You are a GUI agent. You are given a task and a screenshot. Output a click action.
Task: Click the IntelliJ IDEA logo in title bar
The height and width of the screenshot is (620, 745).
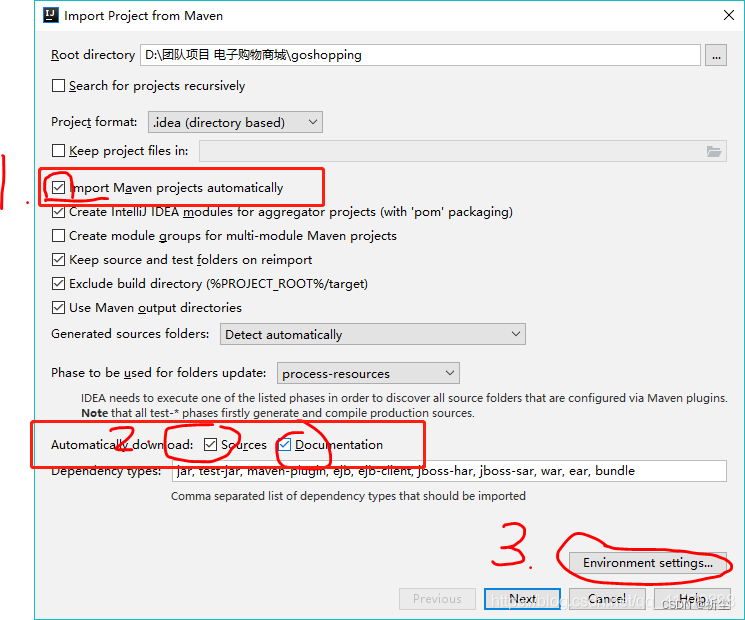click(x=51, y=16)
